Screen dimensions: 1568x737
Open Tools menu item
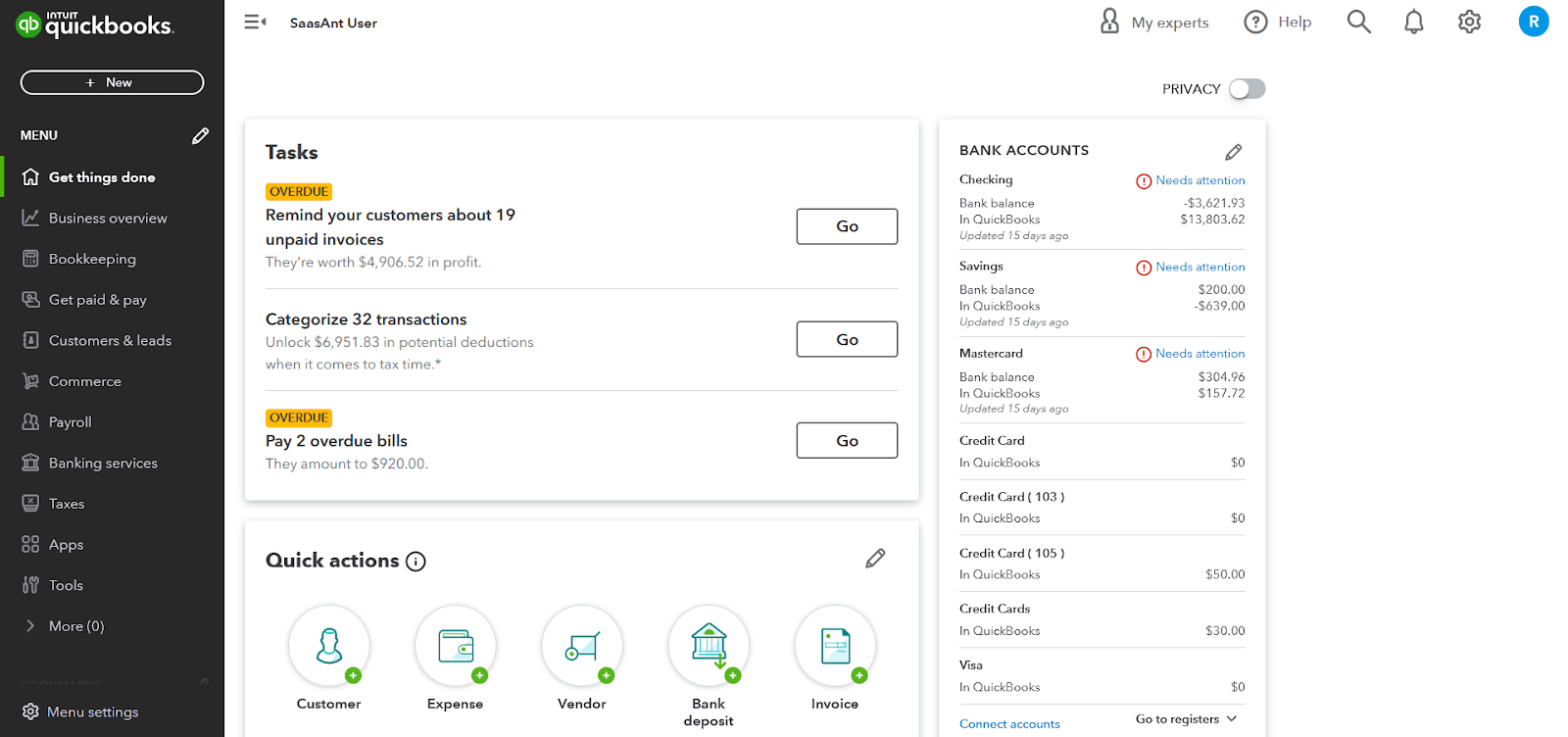click(112, 585)
